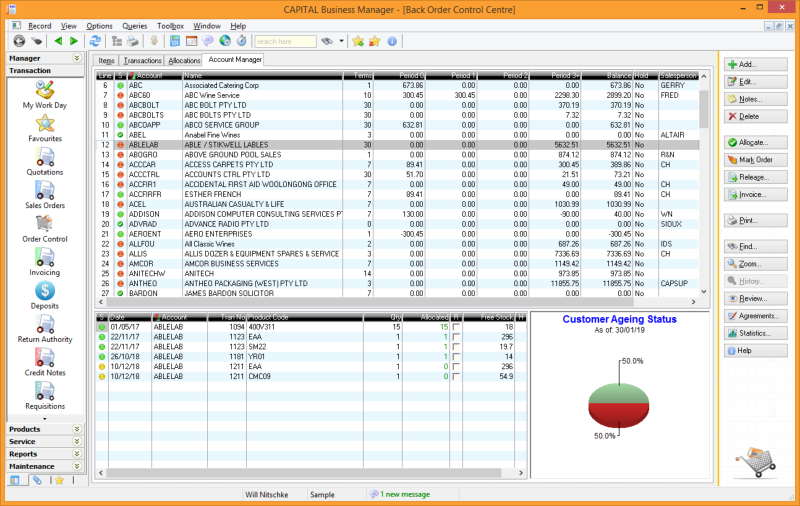Switch to paperclip tab under sidebar
This screenshot has height=506, width=800.
pos(37,480)
